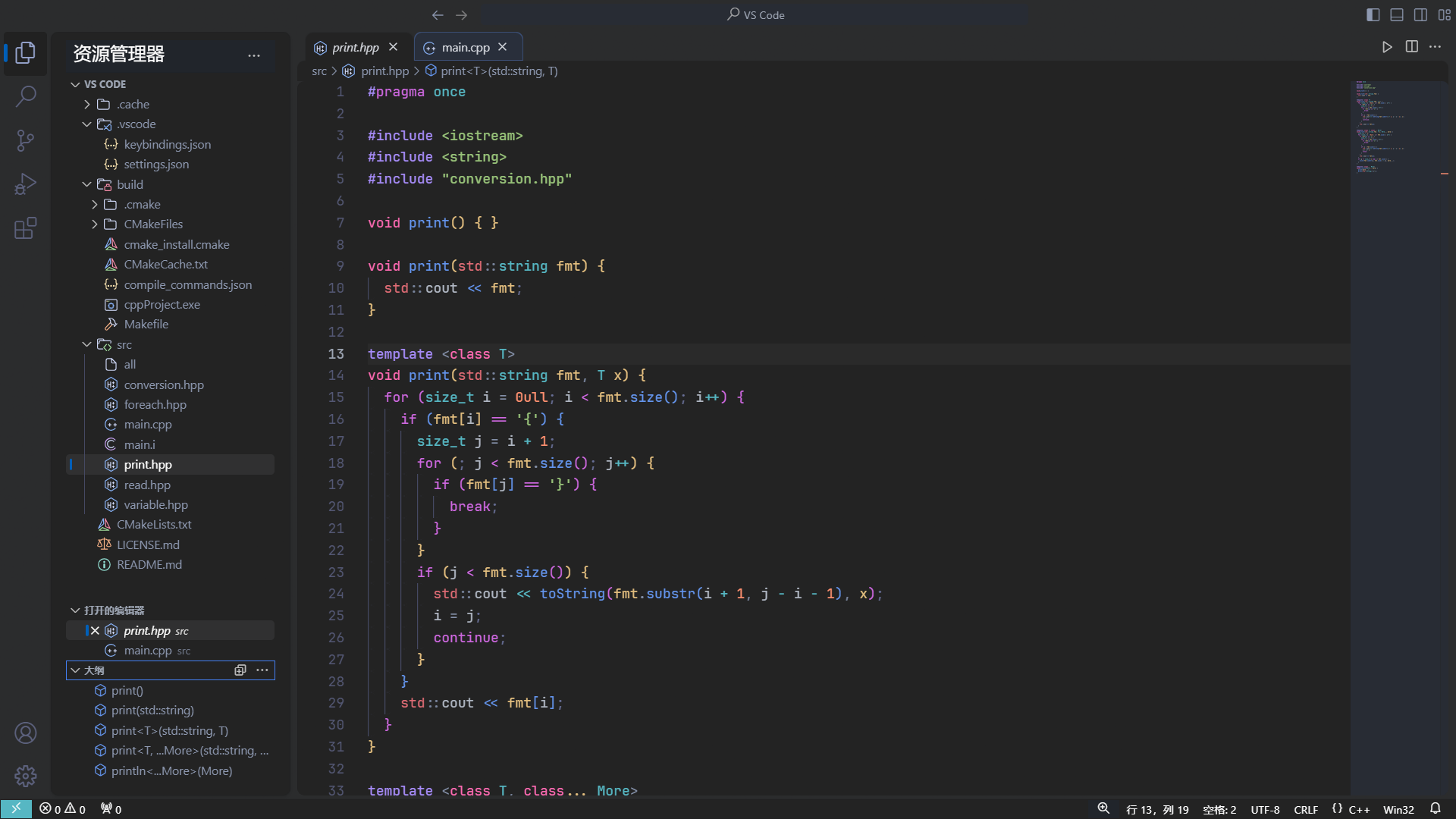Open the Run and Debug view

pyautogui.click(x=25, y=184)
